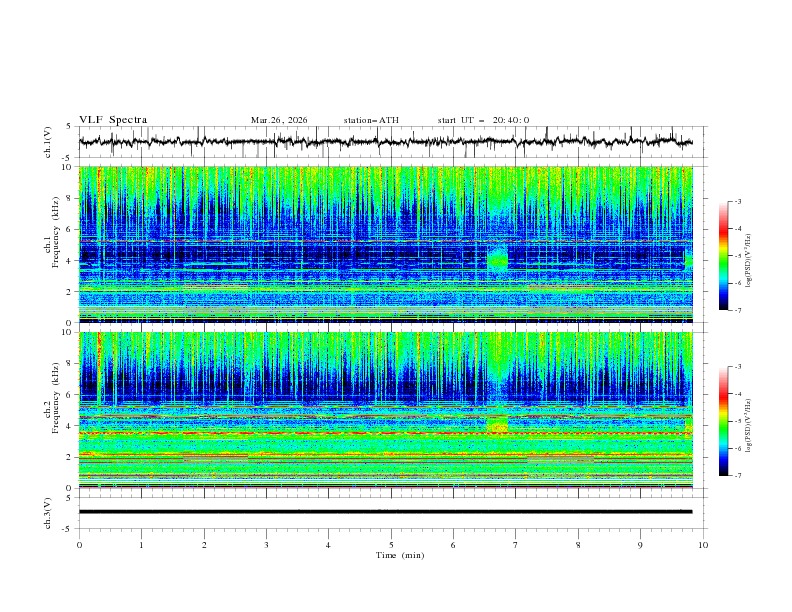The height and width of the screenshot is (612, 792).
Task: Select the "start UT = 20:40:0" text
Action: click(483, 120)
